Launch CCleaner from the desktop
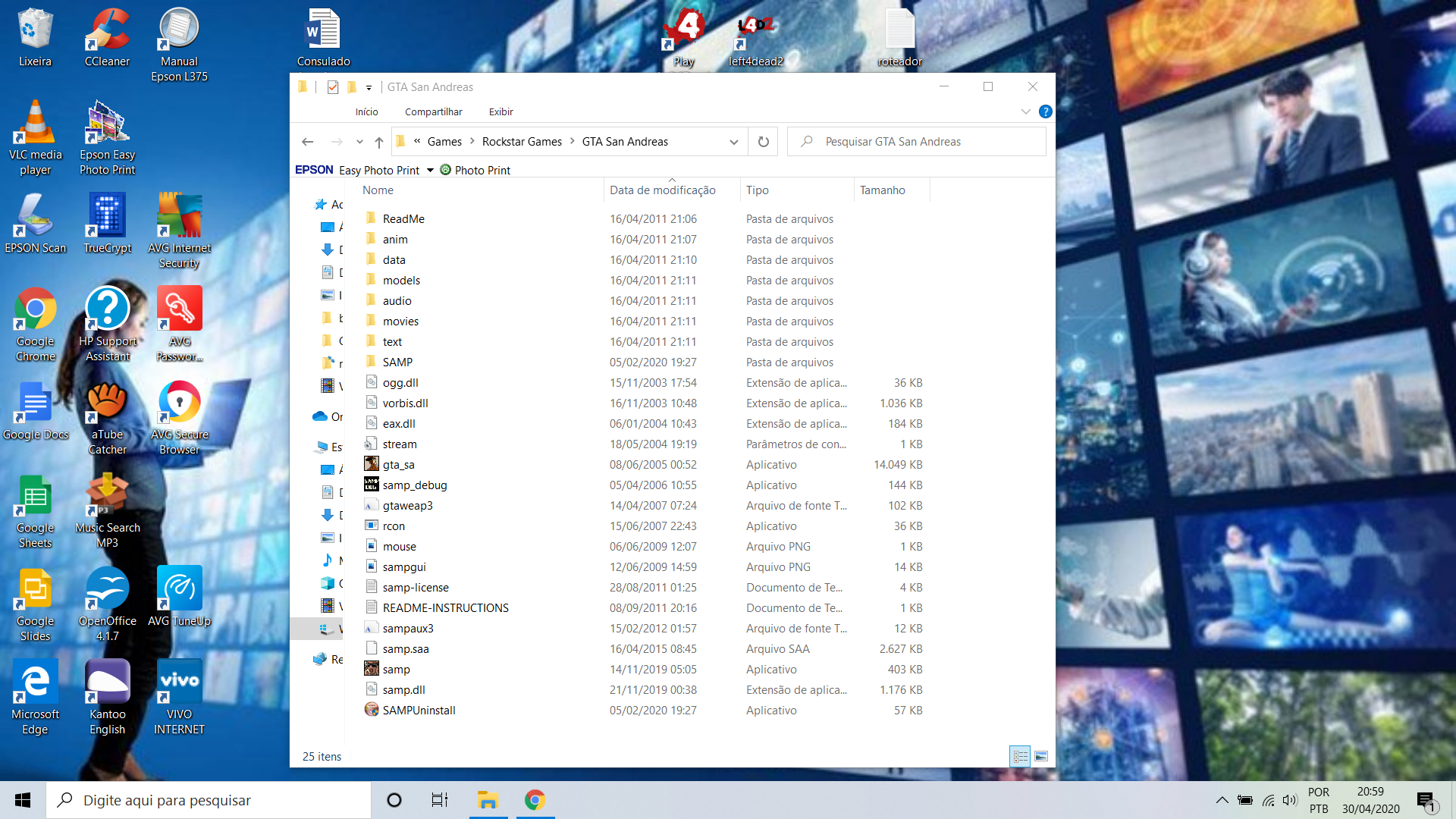The height and width of the screenshot is (819, 1456). click(107, 38)
